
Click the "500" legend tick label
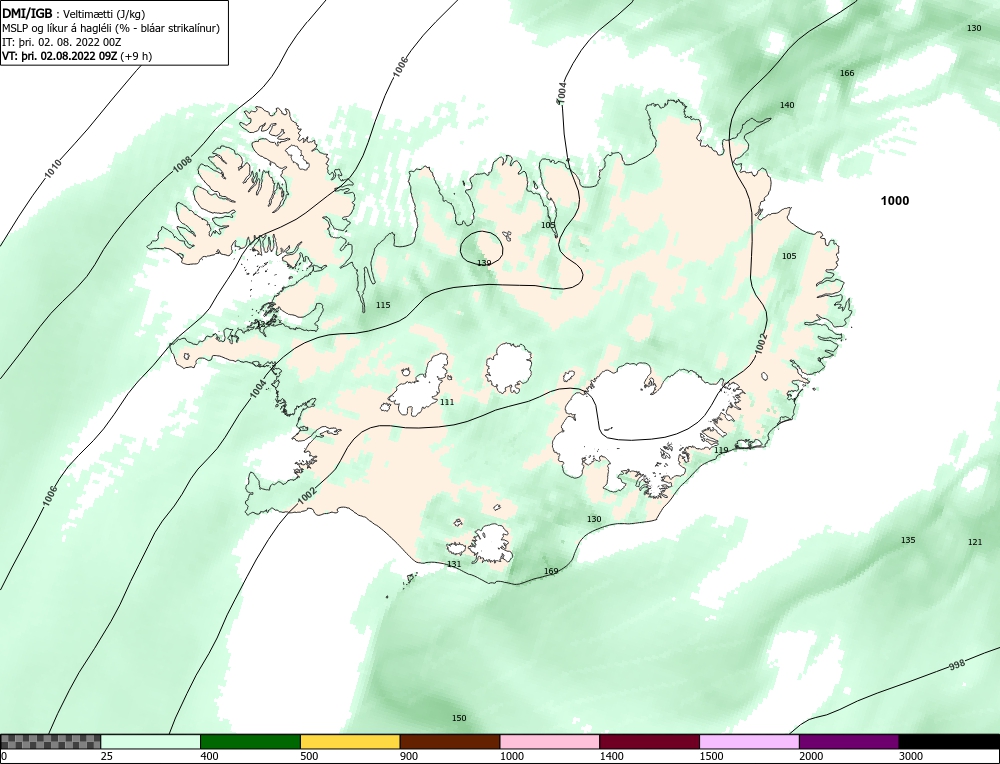pyautogui.click(x=309, y=756)
